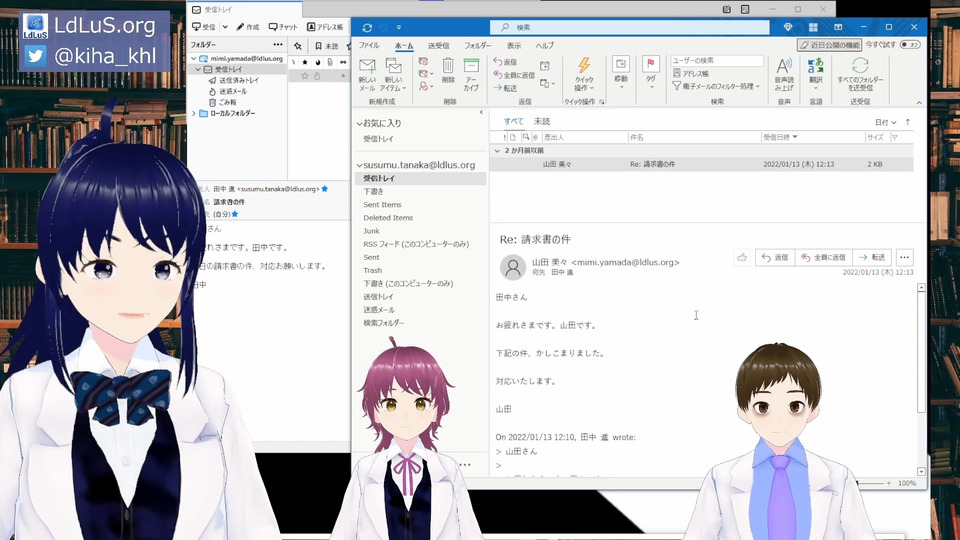Click the Get Messages (受信) button in Thunderbird
The height and width of the screenshot is (540, 960).
(204, 27)
